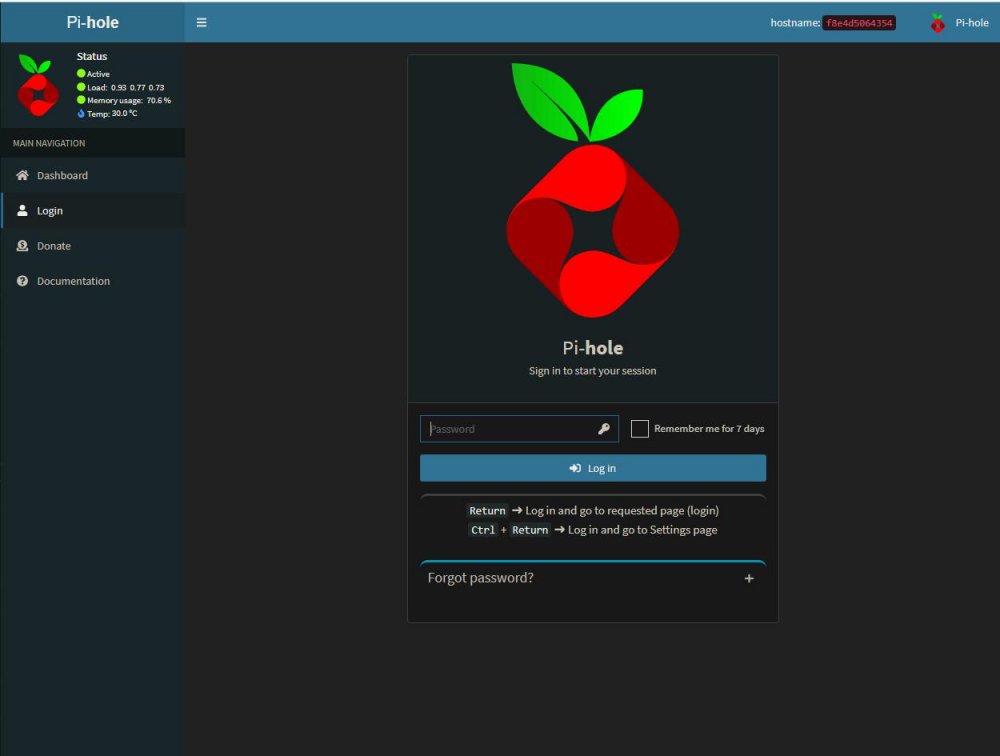Image resolution: width=1000 pixels, height=756 pixels.
Task: Click the Pi-hole heading under the large logo
Action: point(592,348)
